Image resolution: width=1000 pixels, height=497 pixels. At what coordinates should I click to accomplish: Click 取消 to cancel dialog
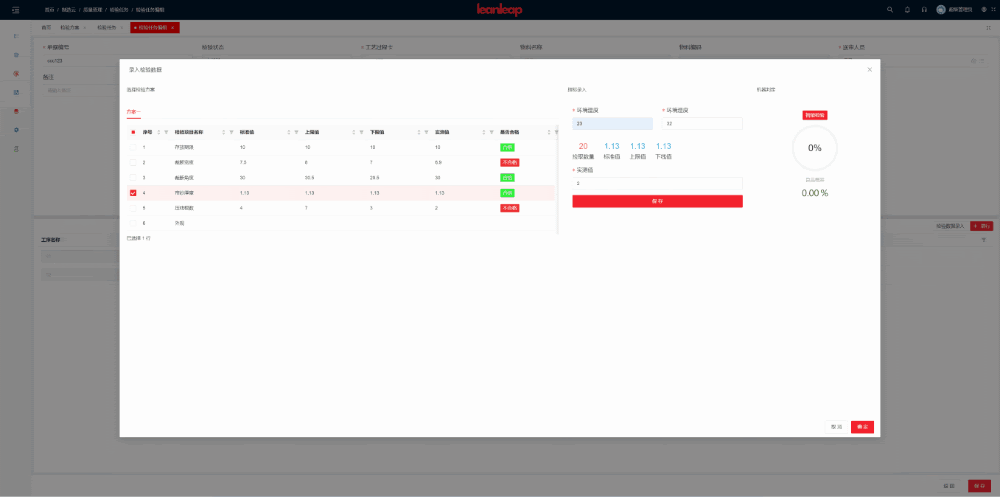[x=837, y=427]
